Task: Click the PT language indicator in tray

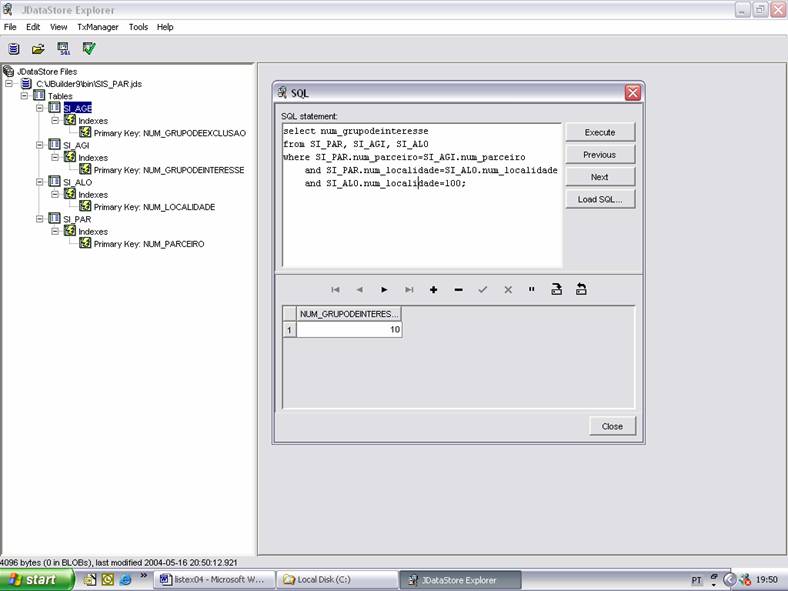Action: click(x=697, y=580)
